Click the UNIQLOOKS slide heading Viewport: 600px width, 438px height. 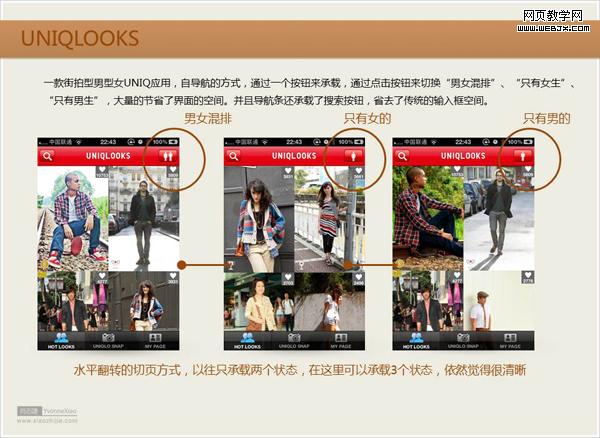(x=80, y=39)
